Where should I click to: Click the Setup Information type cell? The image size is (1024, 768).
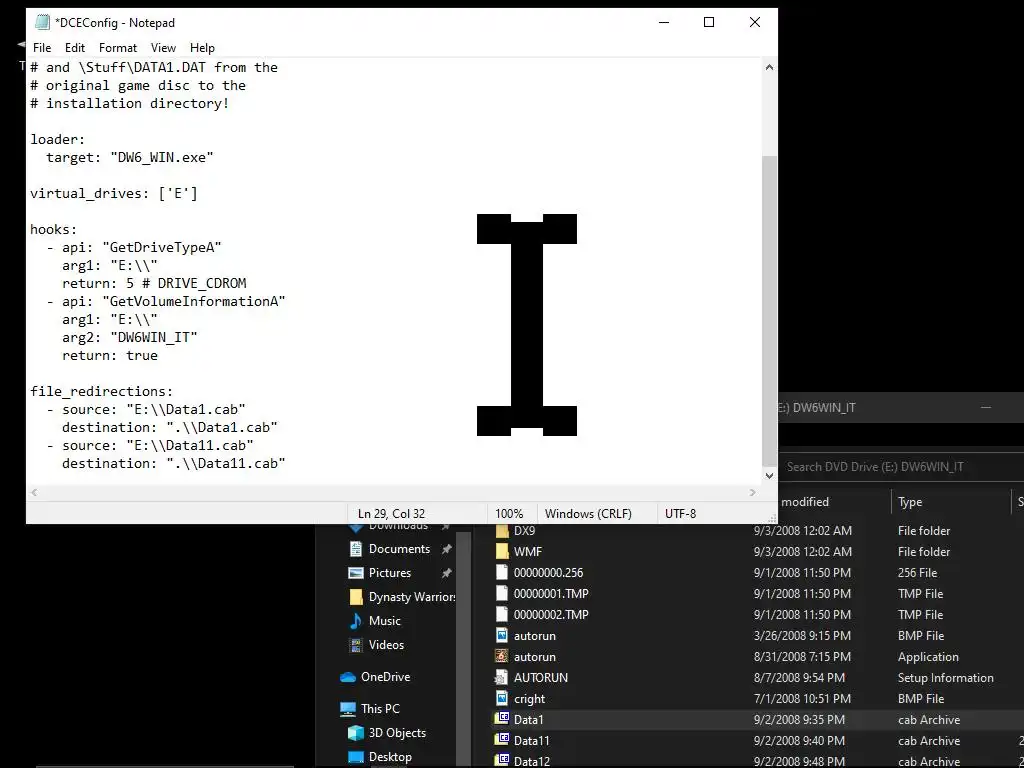click(x=946, y=678)
